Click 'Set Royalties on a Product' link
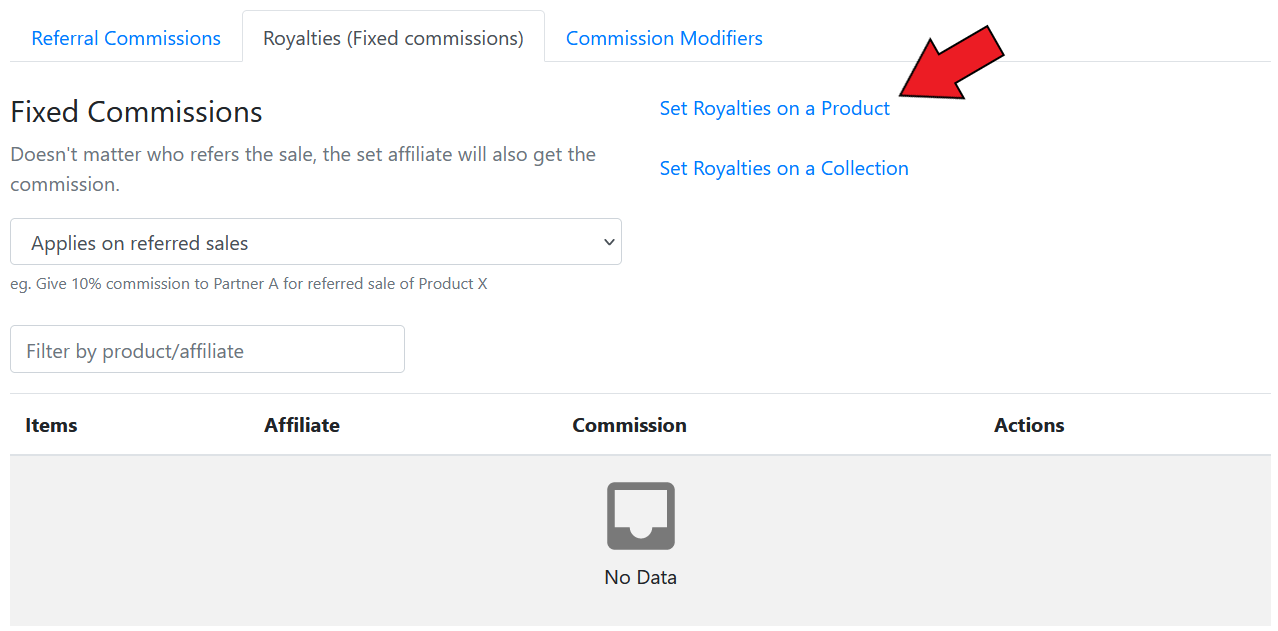The image size is (1278, 631). coord(774,108)
